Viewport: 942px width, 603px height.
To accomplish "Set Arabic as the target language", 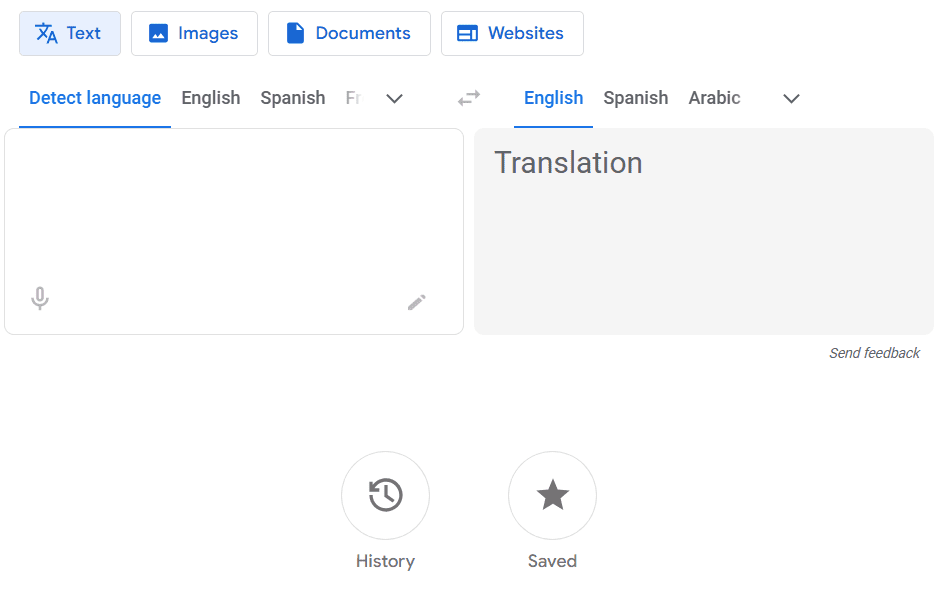I will pos(714,98).
